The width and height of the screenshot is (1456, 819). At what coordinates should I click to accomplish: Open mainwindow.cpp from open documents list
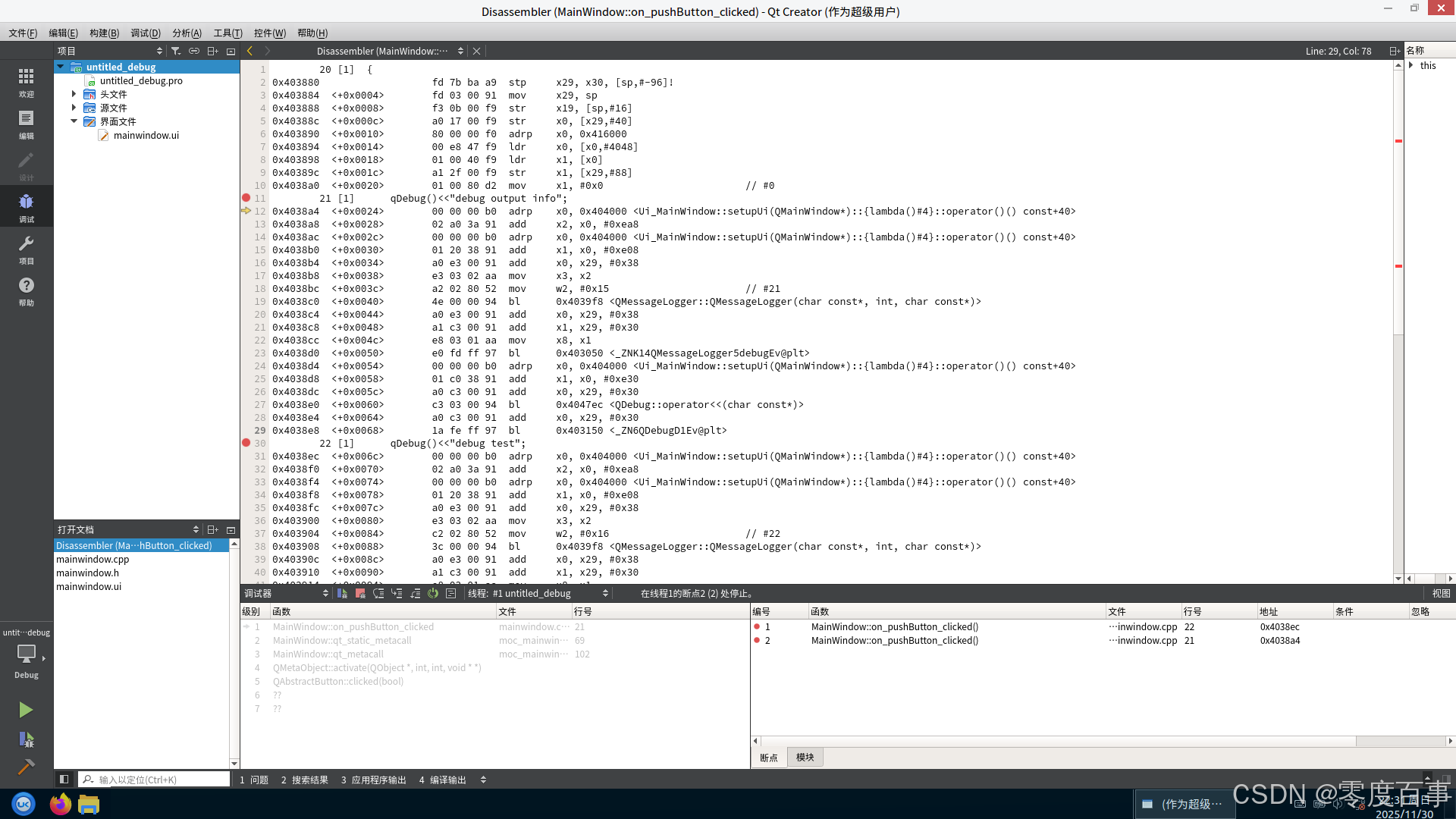click(x=93, y=560)
